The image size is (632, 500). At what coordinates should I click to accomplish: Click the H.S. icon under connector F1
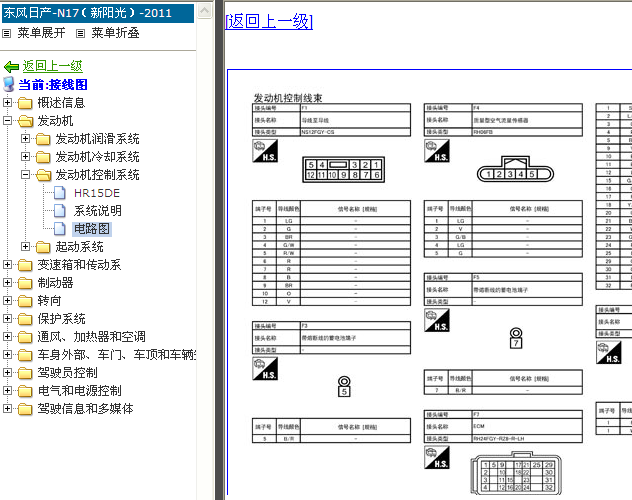(x=265, y=151)
